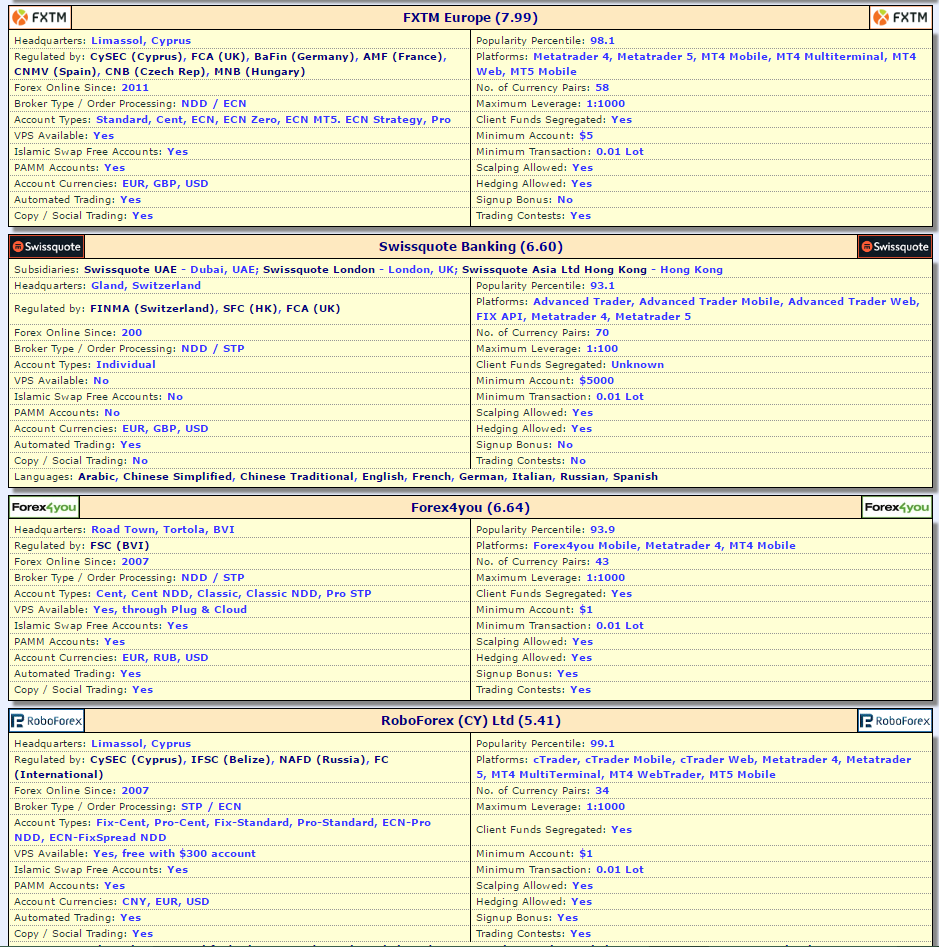939x947 pixels.
Task: Click the ECN Strategy account type
Action: [384, 120]
